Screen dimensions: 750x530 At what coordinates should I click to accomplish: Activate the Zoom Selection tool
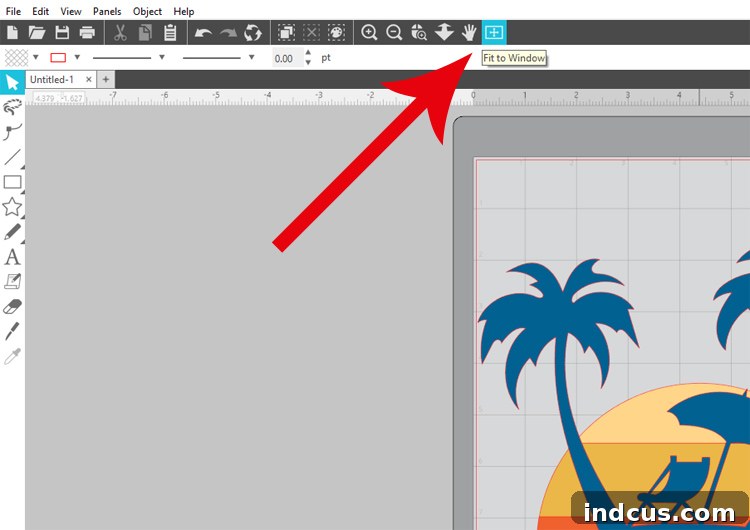click(x=419, y=33)
